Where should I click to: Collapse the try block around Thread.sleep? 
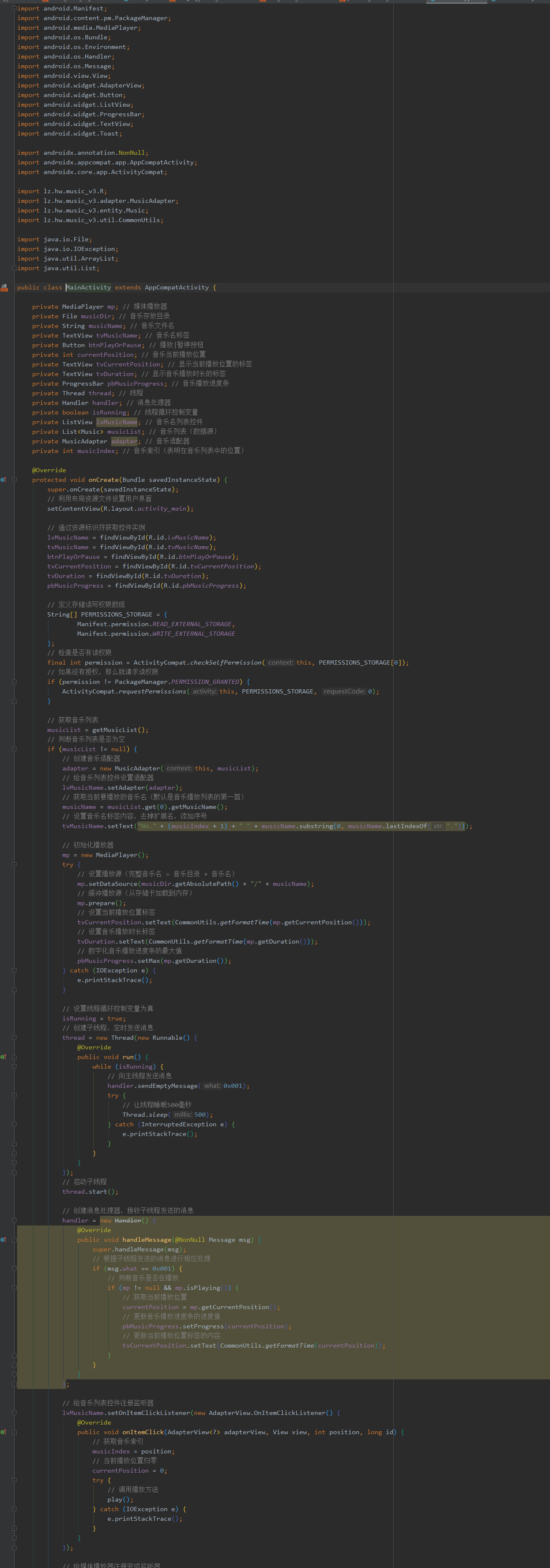pyautogui.click(x=14, y=1095)
